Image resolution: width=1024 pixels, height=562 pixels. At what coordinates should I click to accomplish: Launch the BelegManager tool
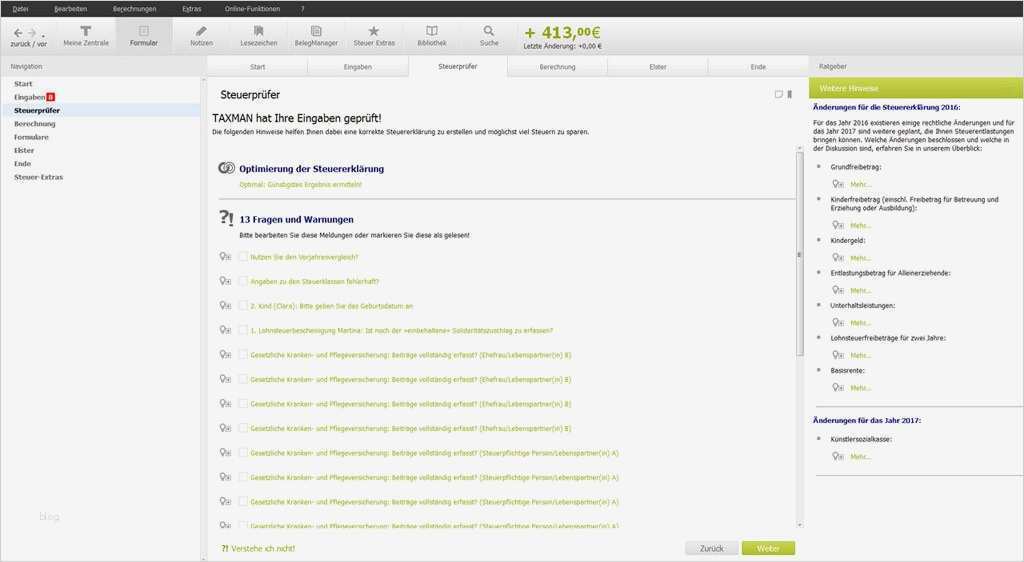(316, 36)
